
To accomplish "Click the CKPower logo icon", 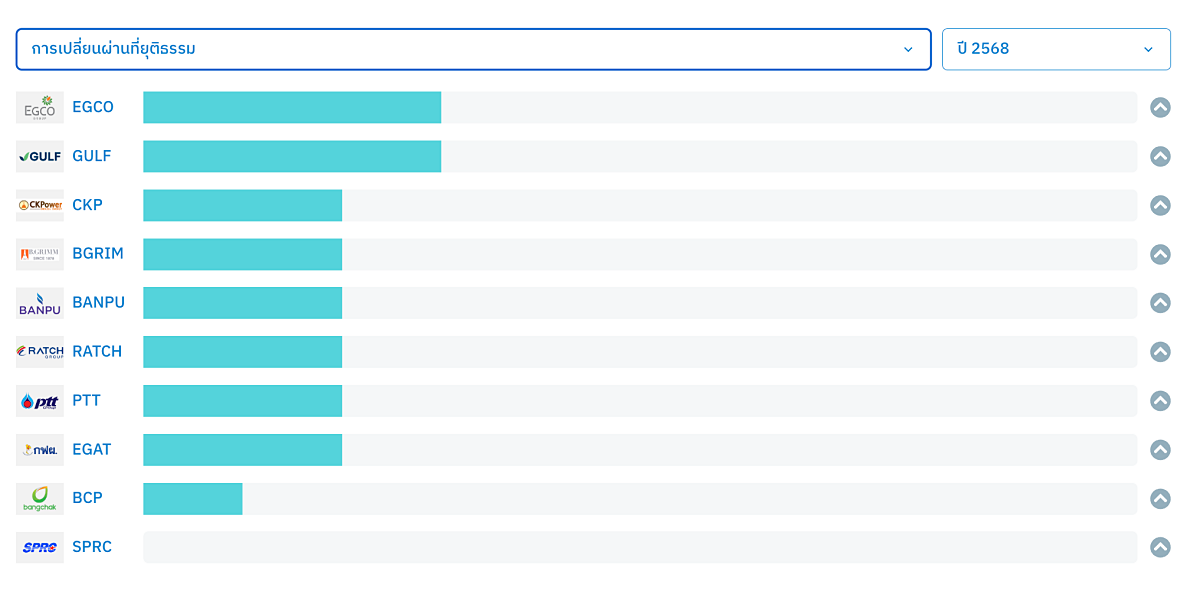I will point(40,206).
